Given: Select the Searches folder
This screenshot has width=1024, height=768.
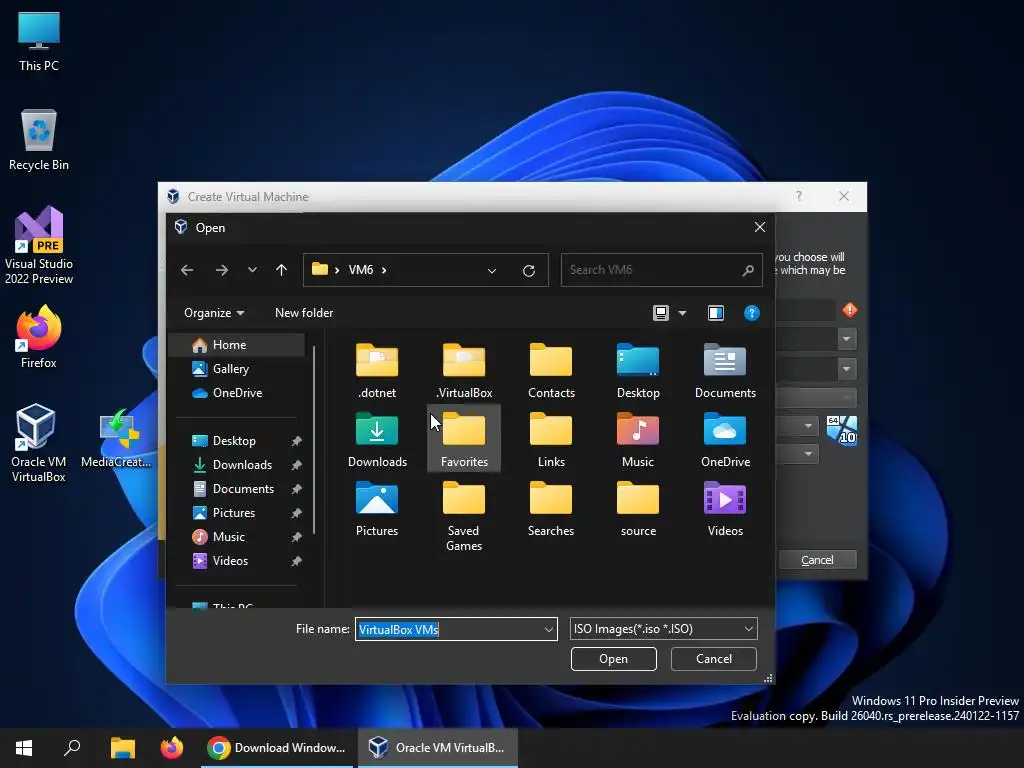Looking at the screenshot, I should tap(551, 509).
